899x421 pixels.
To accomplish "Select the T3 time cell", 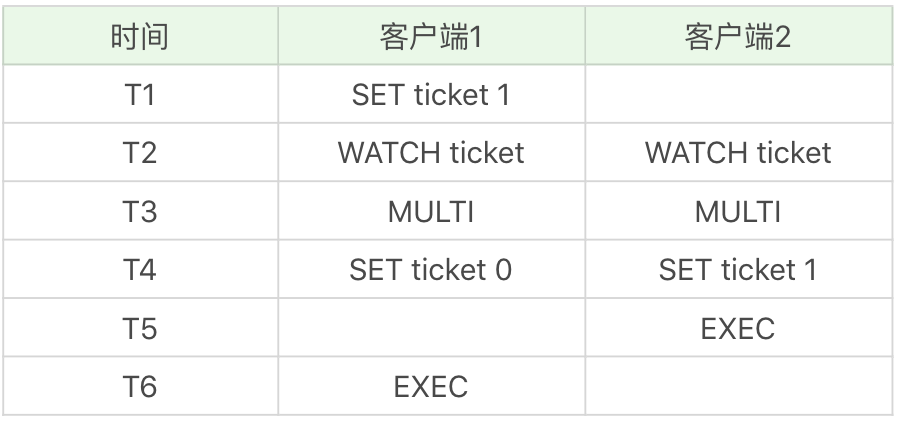I will [x=140, y=211].
